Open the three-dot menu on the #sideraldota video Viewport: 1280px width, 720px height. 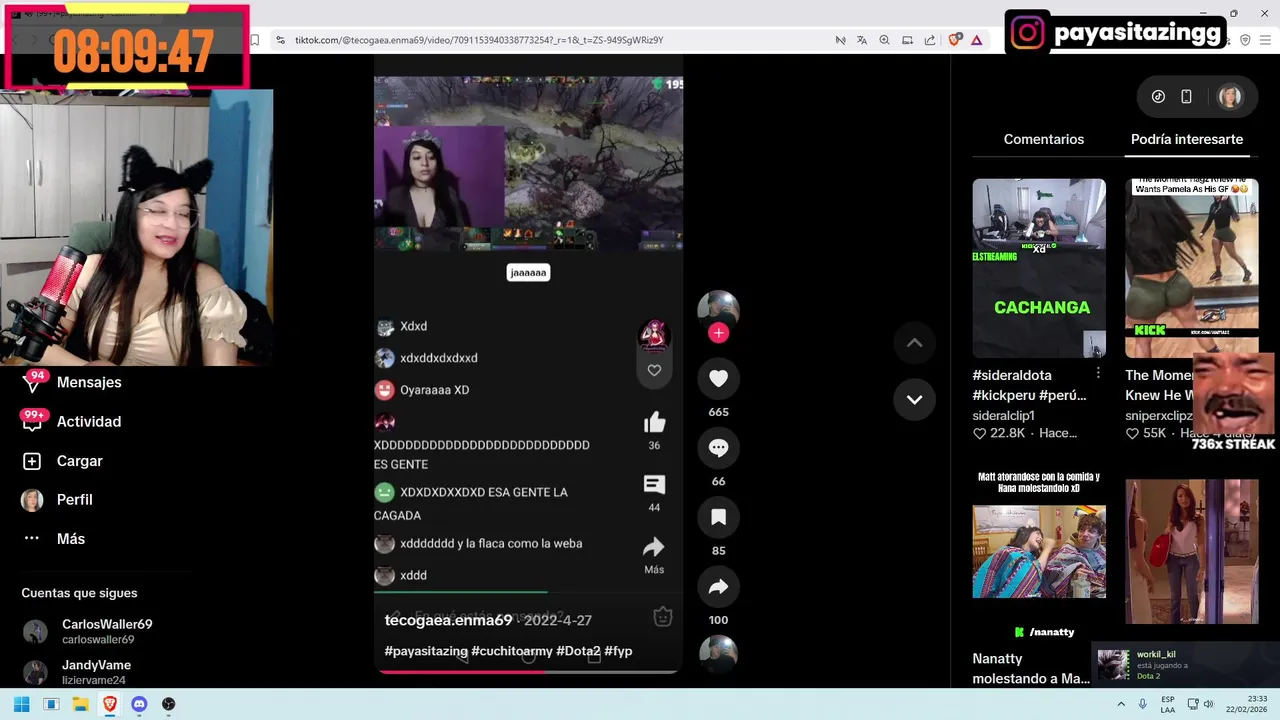tap(1098, 373)
